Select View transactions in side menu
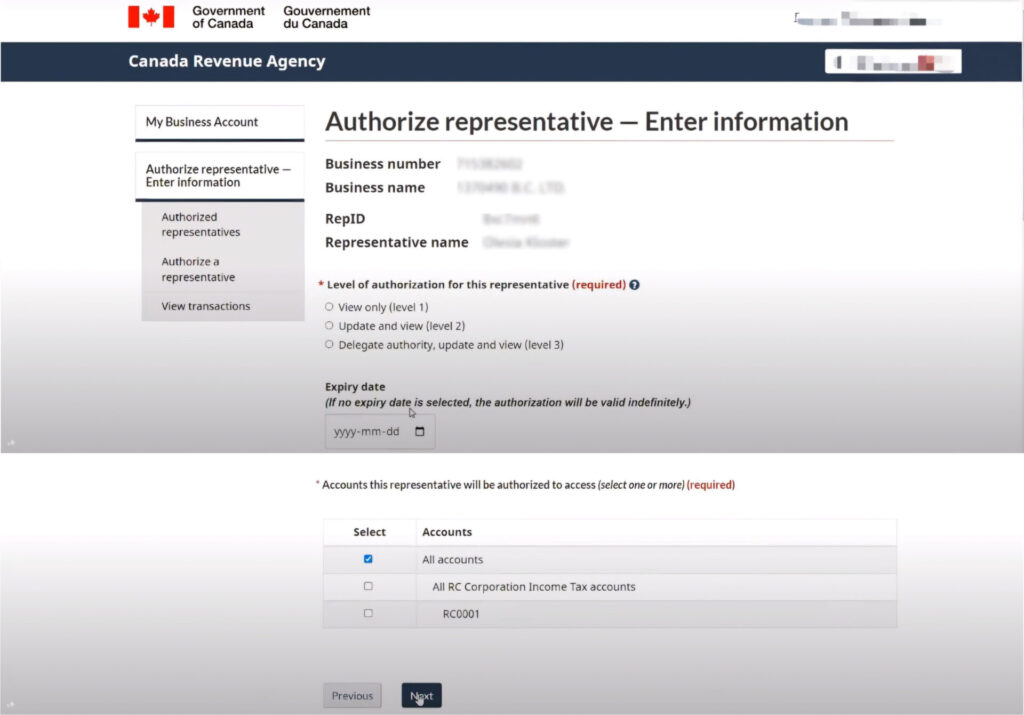 click(206, 306)
